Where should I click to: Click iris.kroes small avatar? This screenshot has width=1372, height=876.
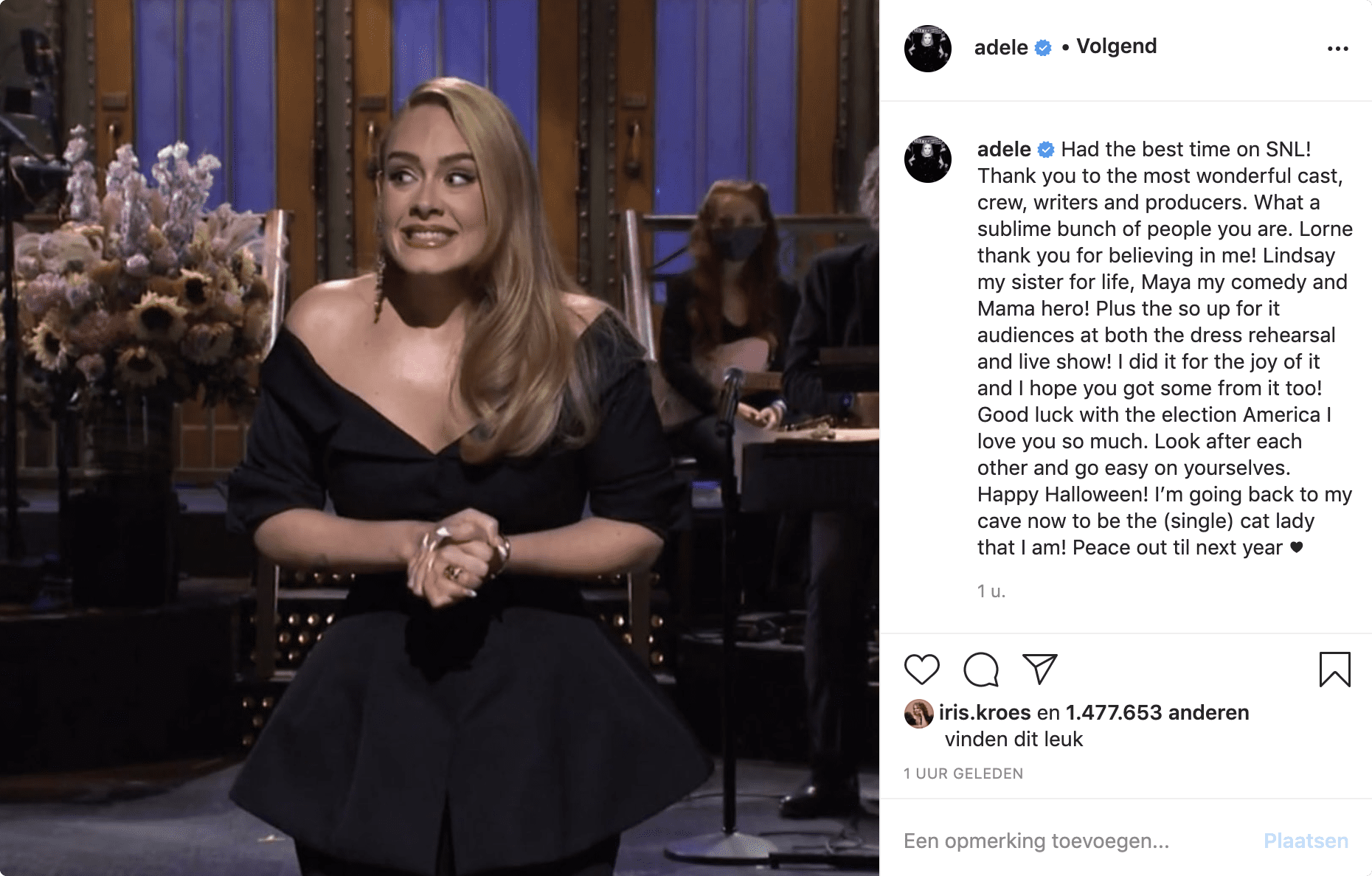tap(918, 713)
